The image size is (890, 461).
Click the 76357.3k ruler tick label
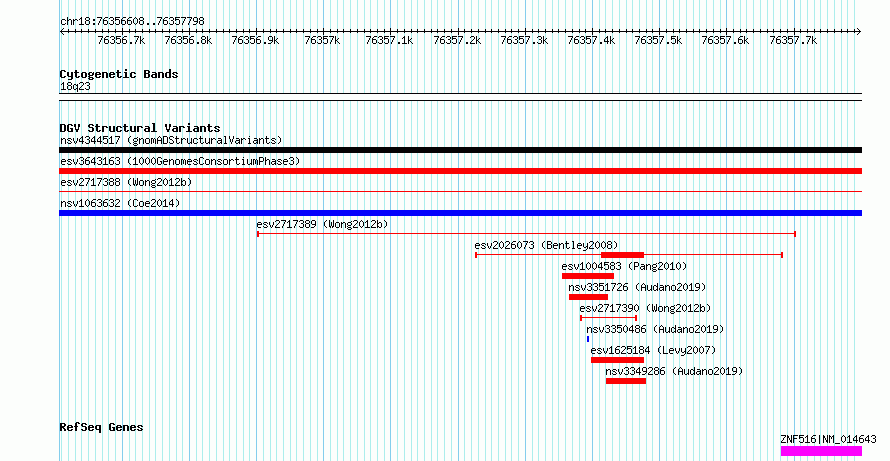click(524, 40)
